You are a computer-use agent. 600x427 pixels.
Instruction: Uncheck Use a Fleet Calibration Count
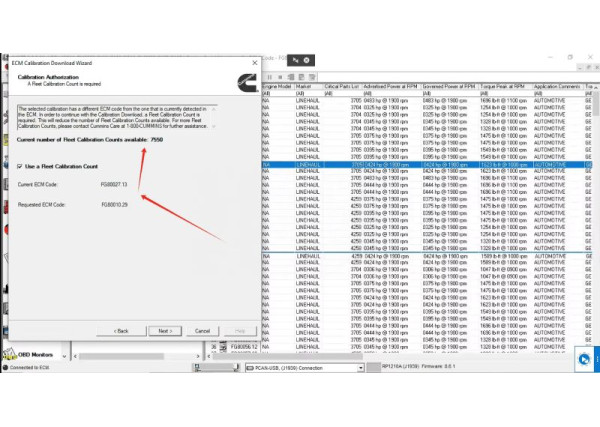click(x=20, y=166)
